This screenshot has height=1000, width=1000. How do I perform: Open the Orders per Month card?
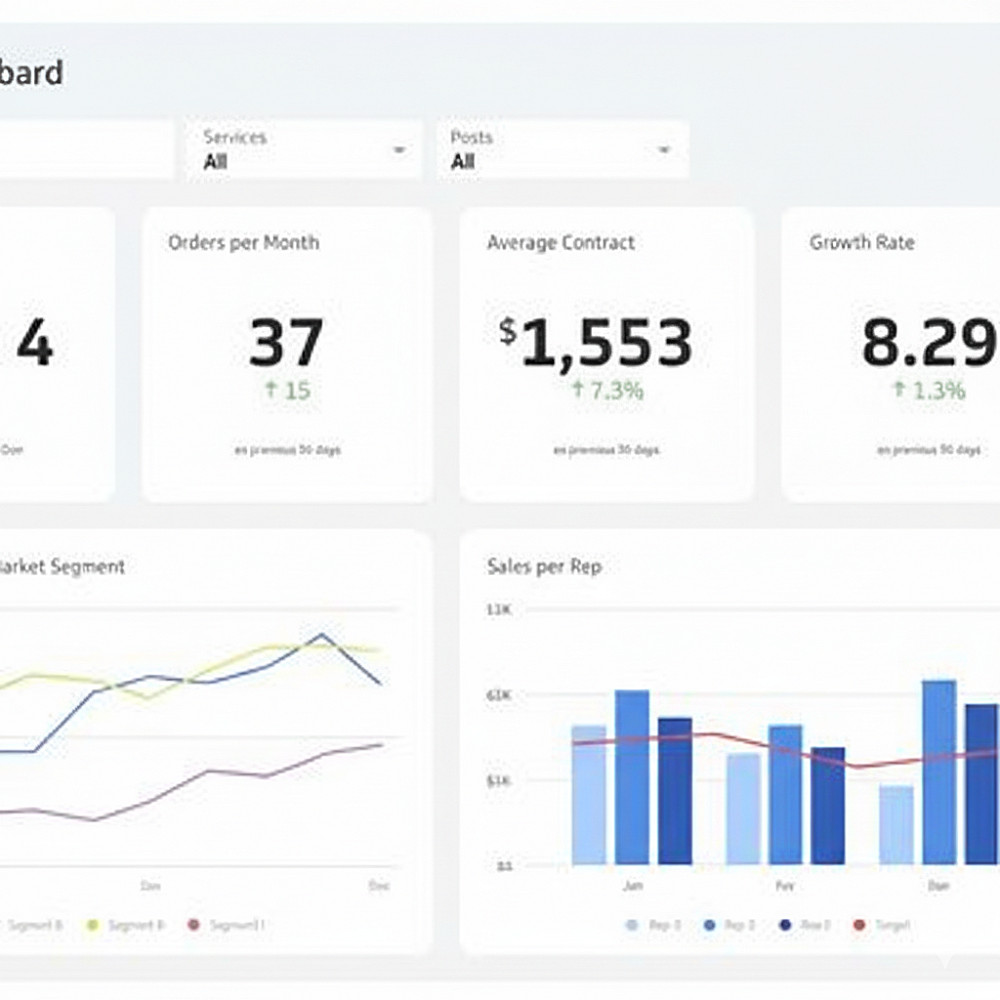click(287, 355)
